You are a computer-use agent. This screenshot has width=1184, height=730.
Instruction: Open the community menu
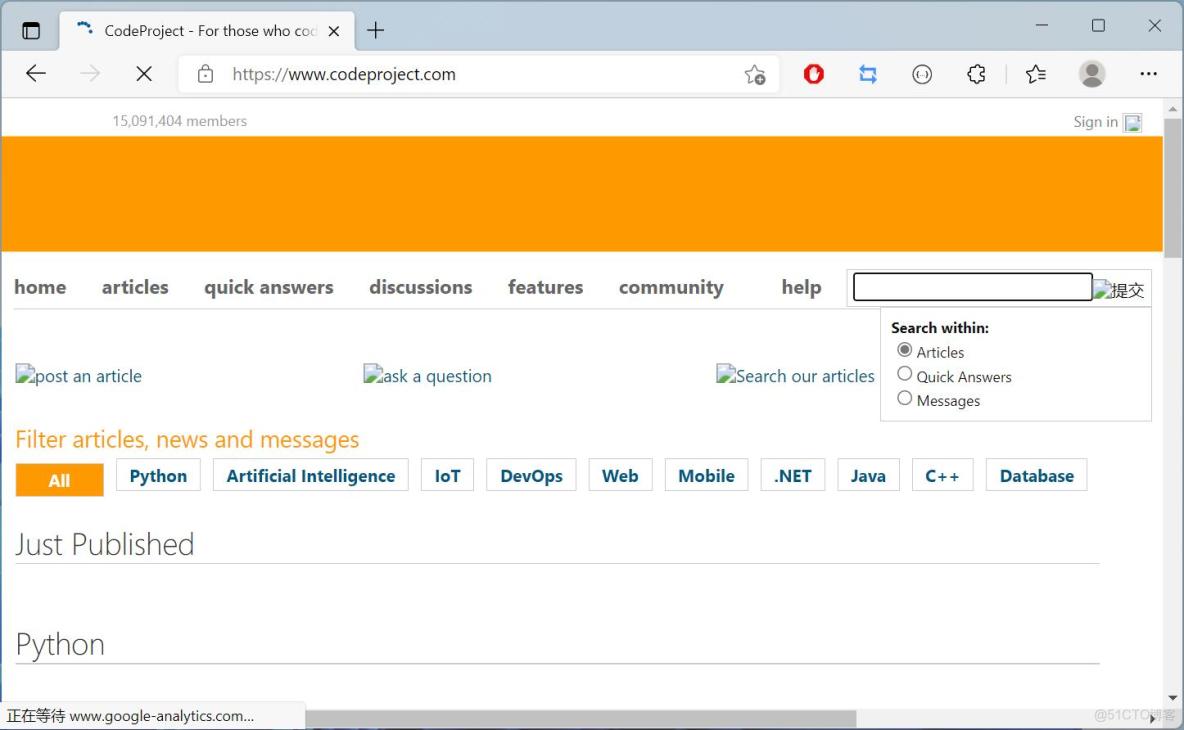click(671, 287)
